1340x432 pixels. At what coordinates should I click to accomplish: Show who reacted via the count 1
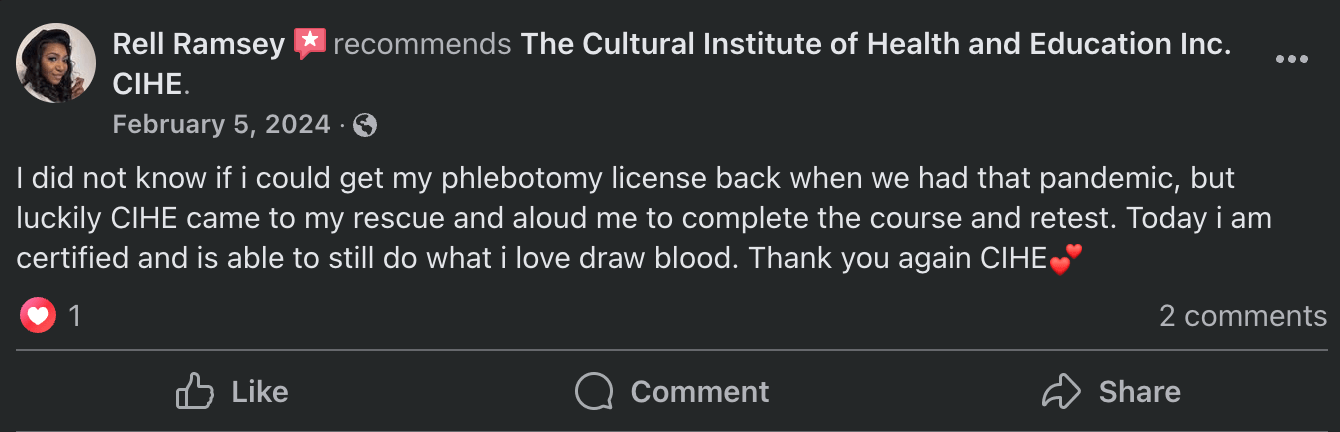coord(74,317)
